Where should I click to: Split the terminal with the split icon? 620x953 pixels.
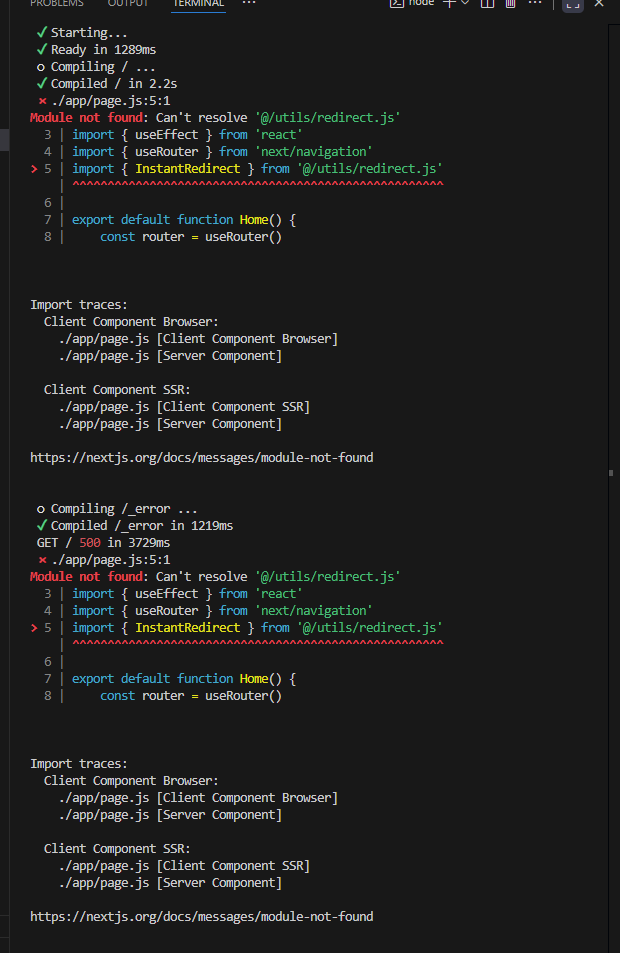click(x=487, y=3)
